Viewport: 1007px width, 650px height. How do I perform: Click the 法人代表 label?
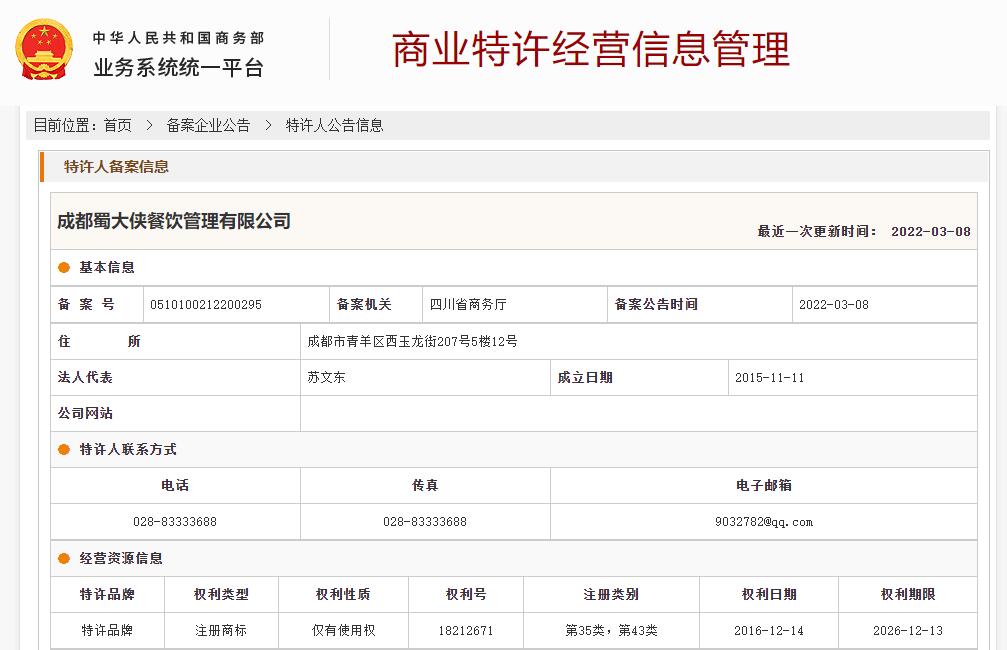[x=85, y=377]
